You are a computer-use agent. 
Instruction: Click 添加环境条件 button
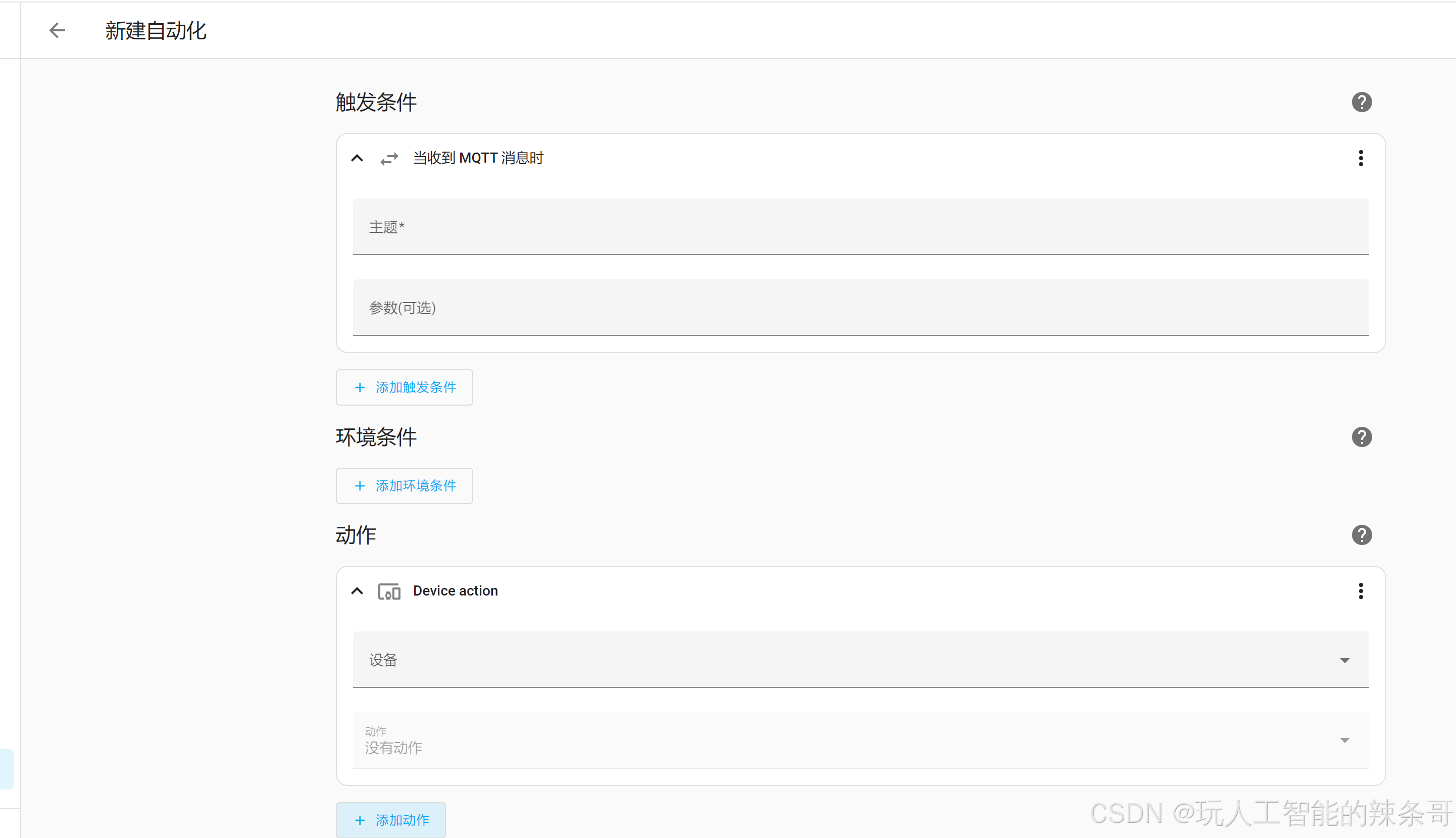tap(405, 486)
